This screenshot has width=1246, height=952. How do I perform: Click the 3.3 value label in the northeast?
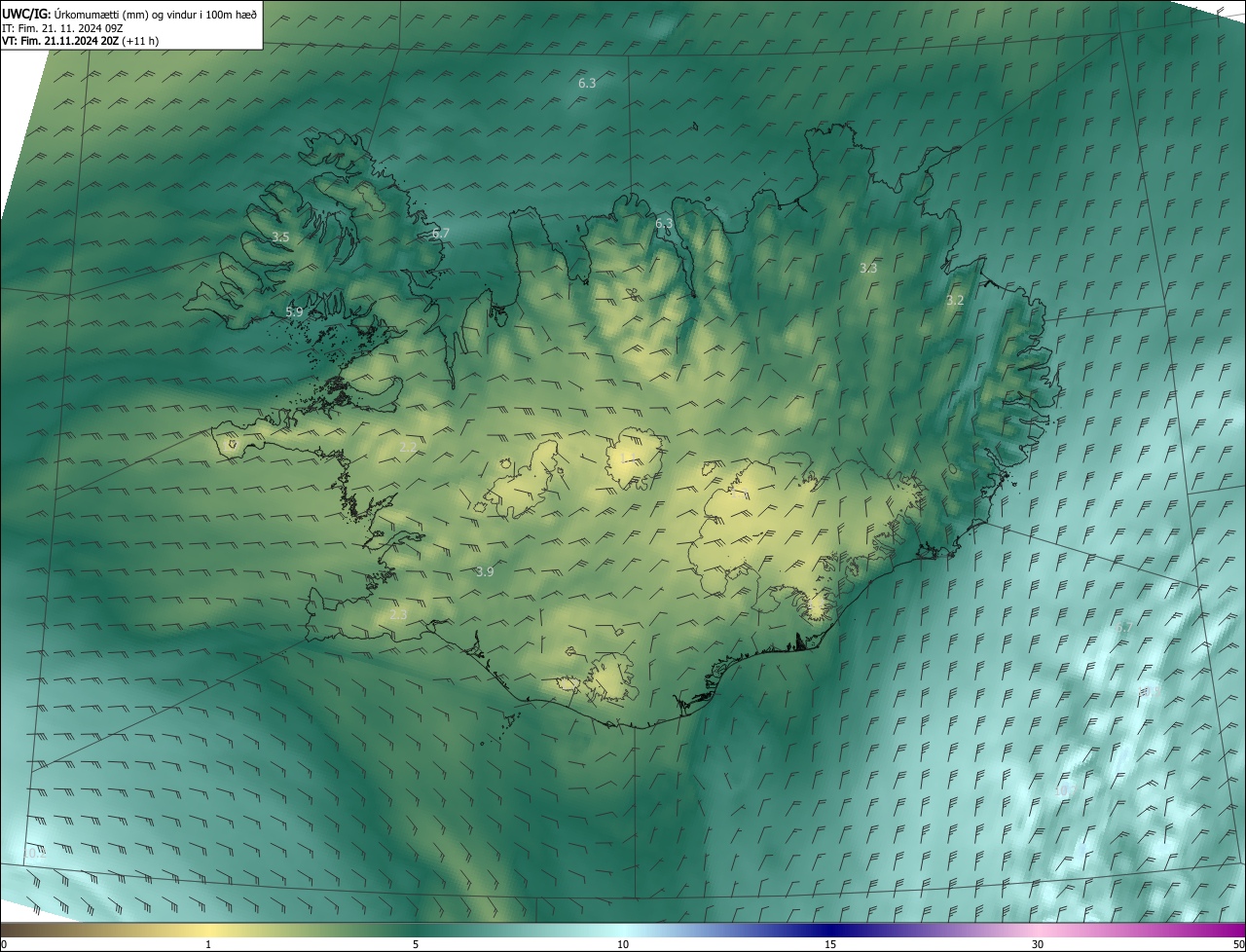point(868,268)
